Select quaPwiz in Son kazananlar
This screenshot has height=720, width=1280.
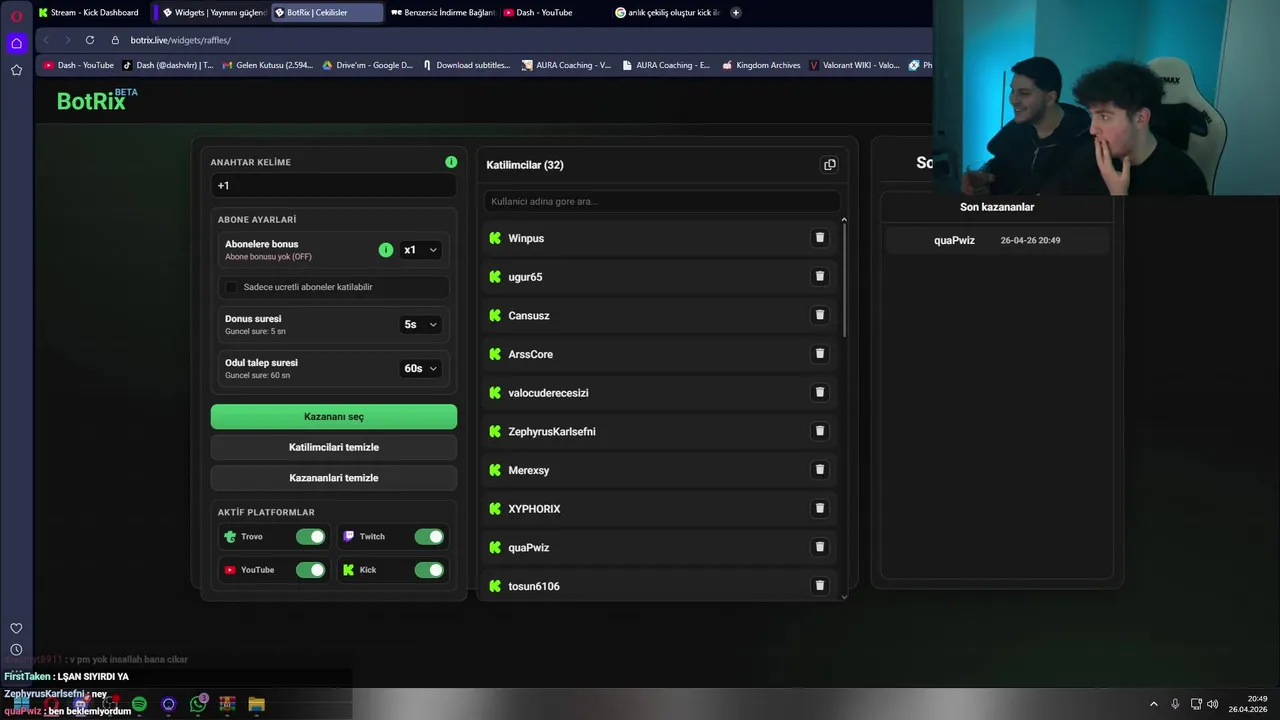point(997,240)
